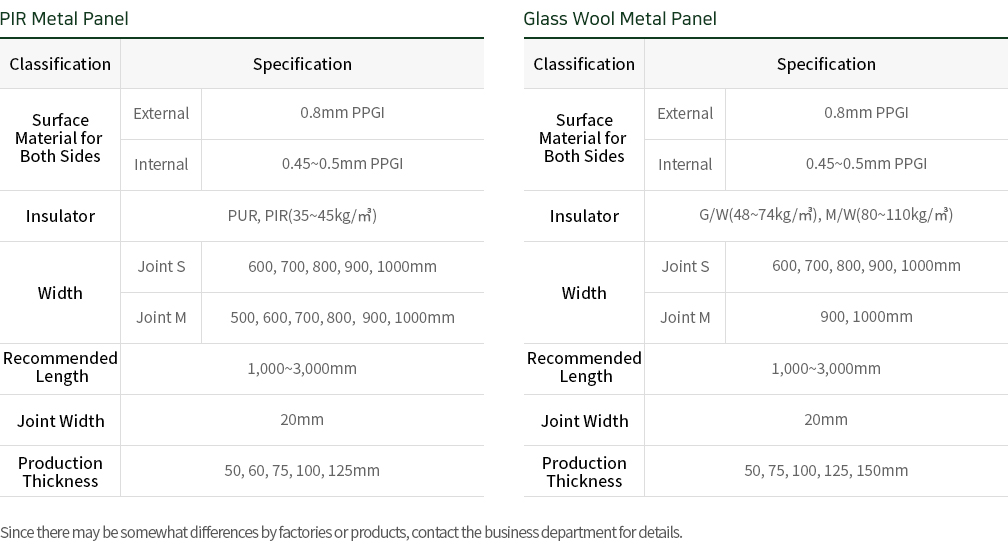Select PIR Recommended Length row label
Viewport: 1008px width, 553px height.
tap(60, 368)
